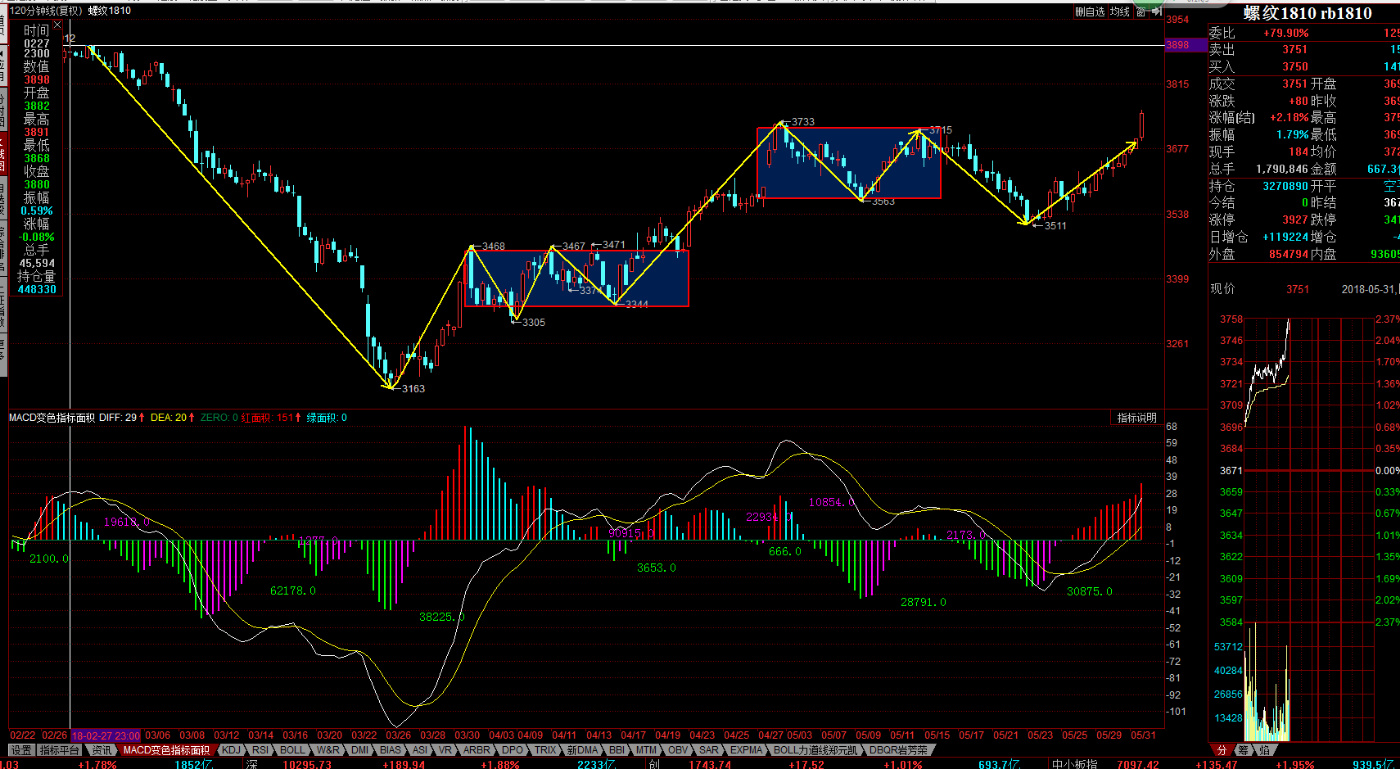This screenshot has height=769, width=1400.
Task: Click the right-arrow collapse panel icon
Action: click(x=1155, y=12)
